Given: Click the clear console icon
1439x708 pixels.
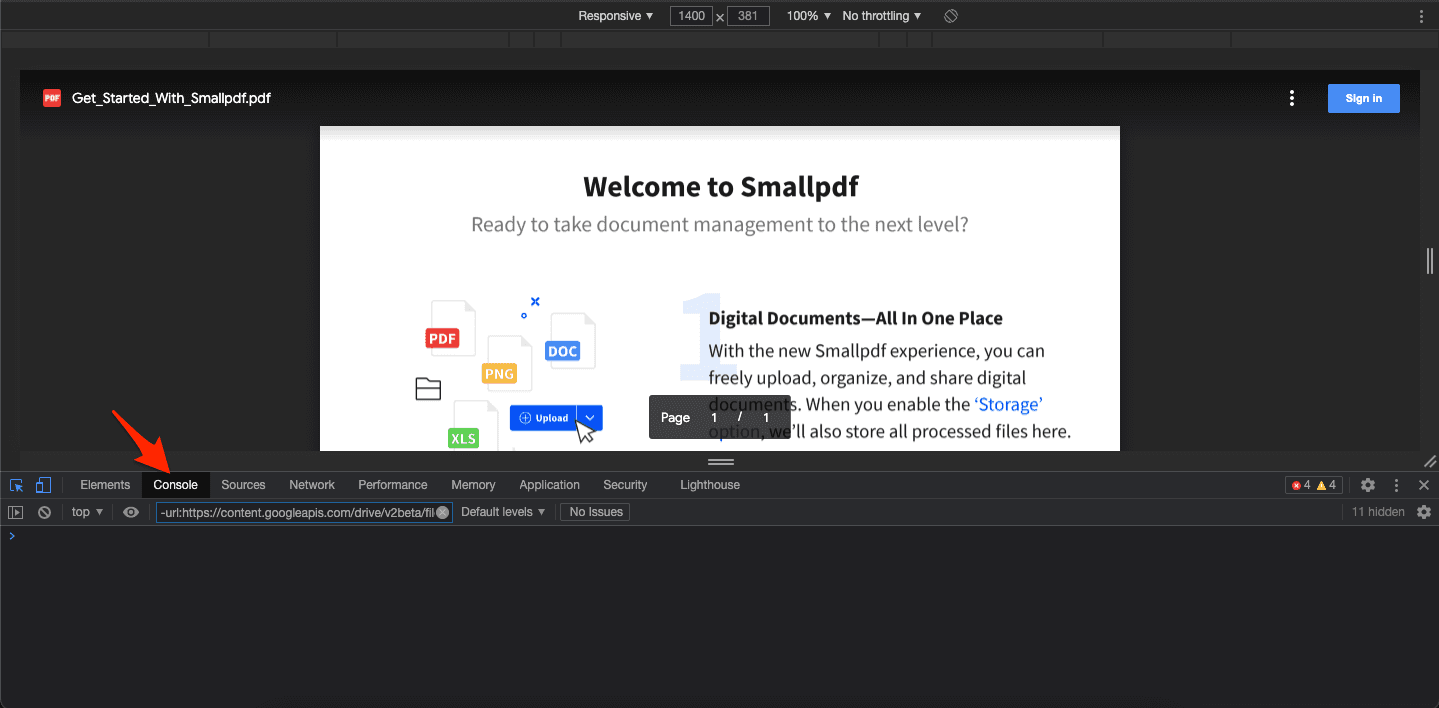Looking at the screenshot, I should (44, 512).
